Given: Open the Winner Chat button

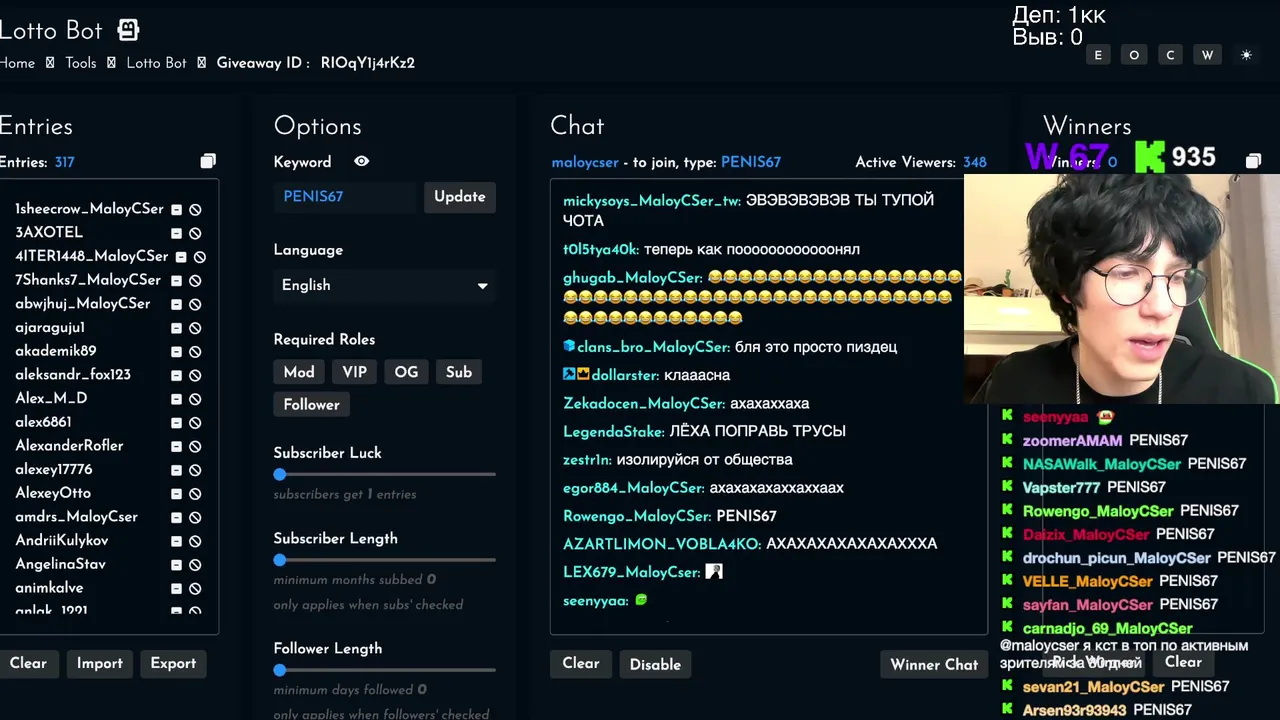Looking at the screenshot, I should click(x=934, y=664).
